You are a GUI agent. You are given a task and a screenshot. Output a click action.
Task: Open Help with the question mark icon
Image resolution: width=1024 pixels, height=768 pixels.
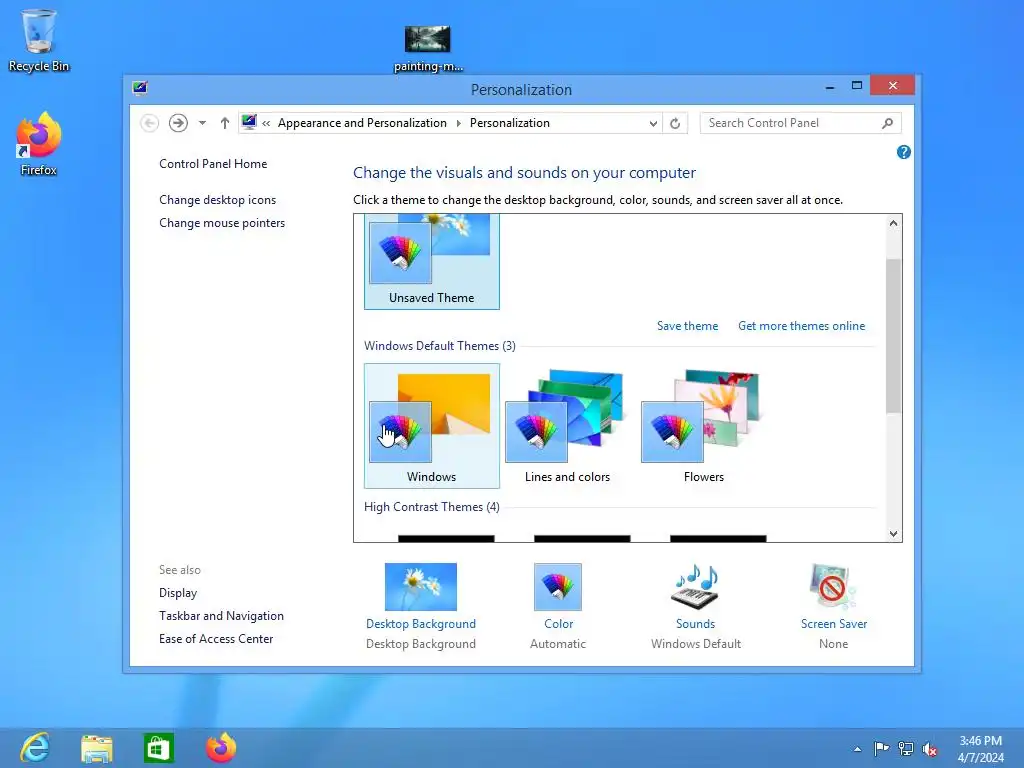pyautogui.click(x=904, y=152)
